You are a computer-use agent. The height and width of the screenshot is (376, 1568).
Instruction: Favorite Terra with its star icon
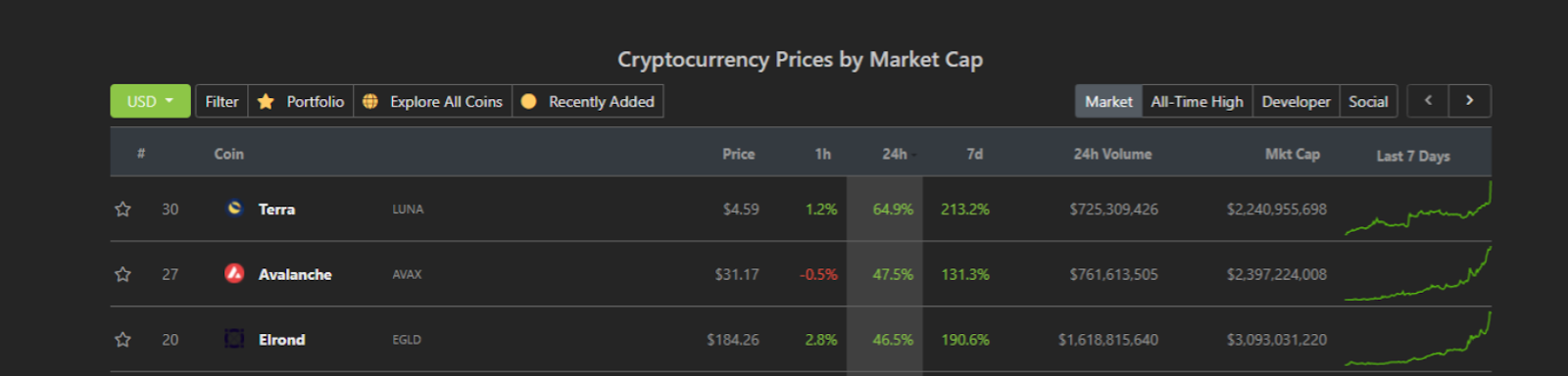pyautogui.click(x=122, y=209)
